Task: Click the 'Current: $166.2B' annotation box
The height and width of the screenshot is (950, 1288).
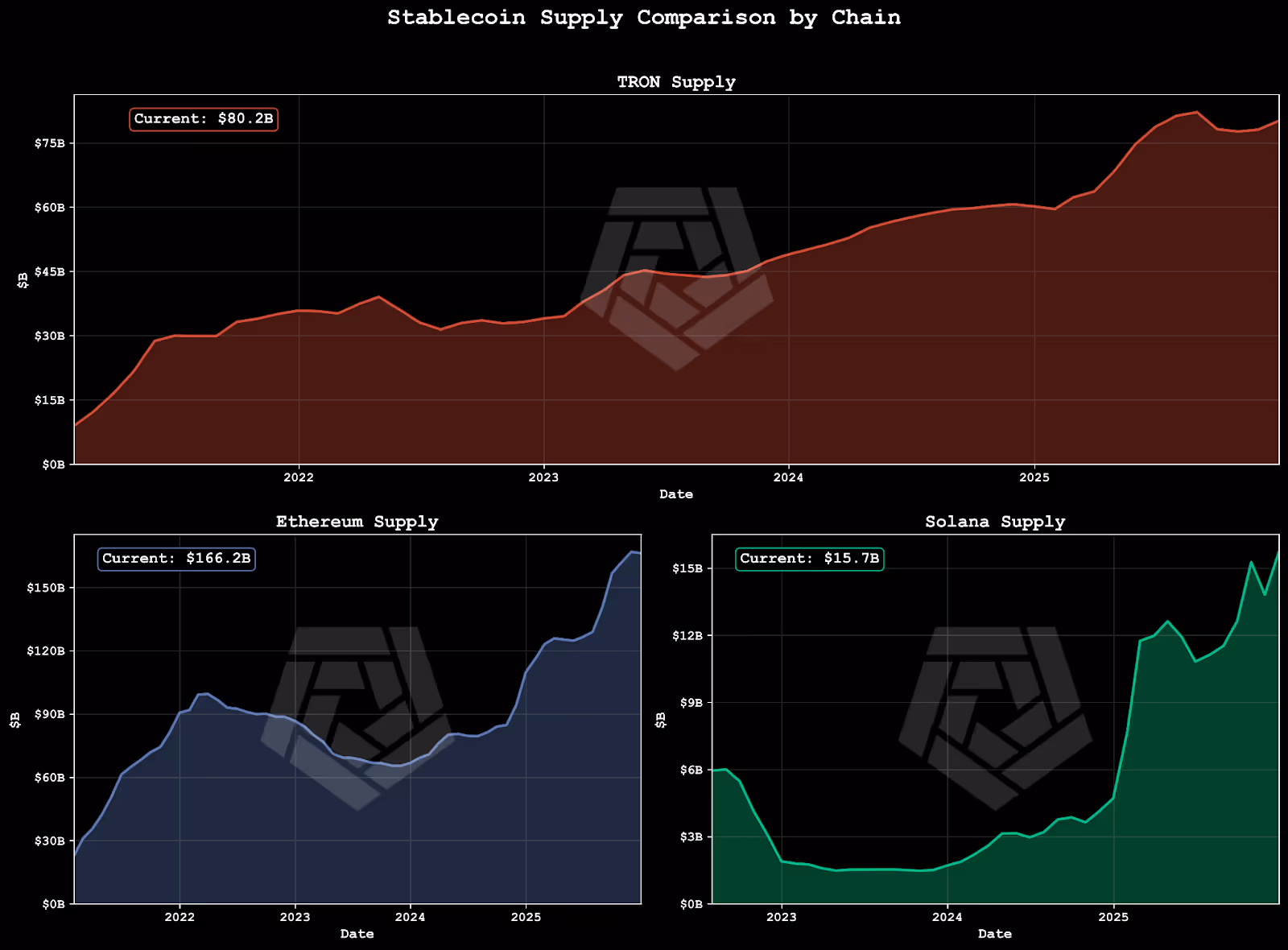Action: pos(176,559)
